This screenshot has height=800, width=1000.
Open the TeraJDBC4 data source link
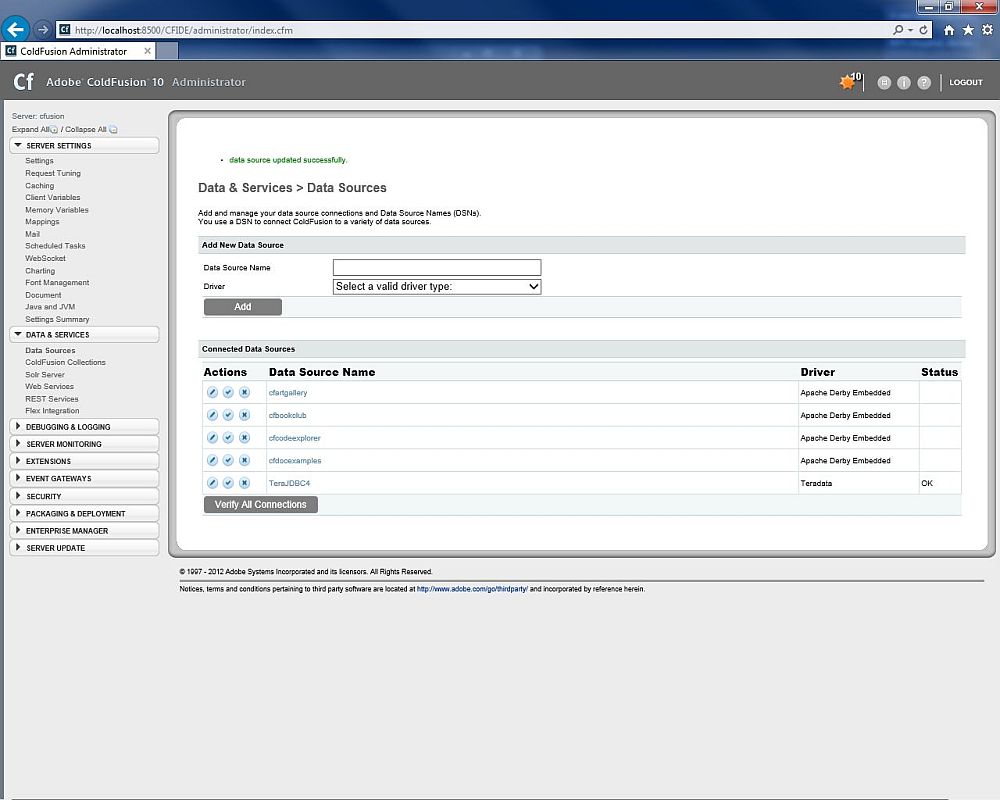(x=289, y=484)
